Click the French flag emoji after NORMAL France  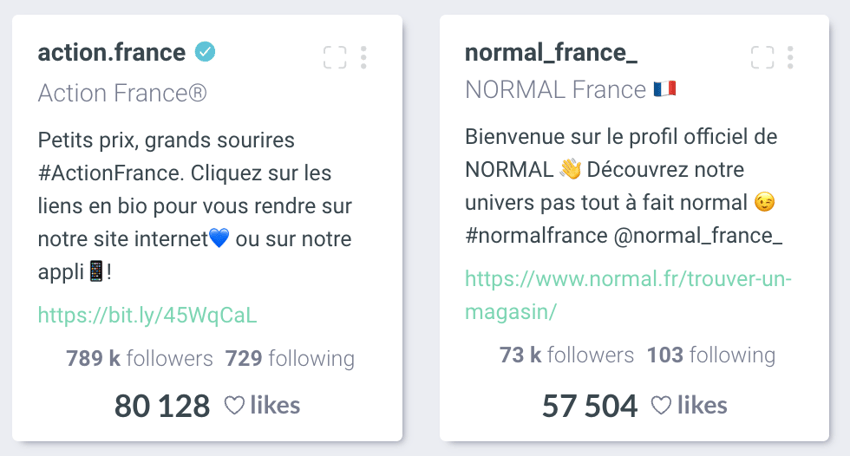(x=665, y=88)
